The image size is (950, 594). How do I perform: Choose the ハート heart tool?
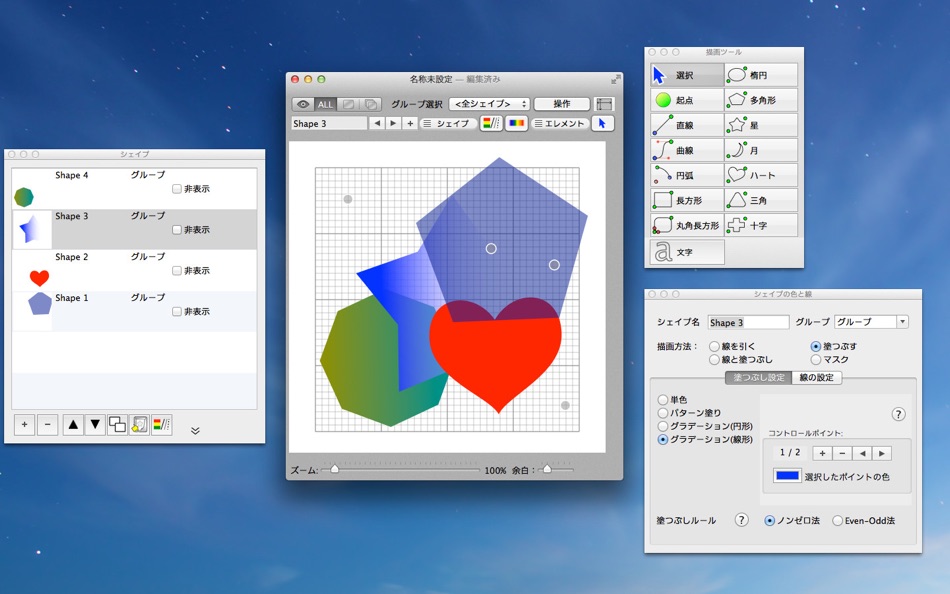(x=761, y=175)
